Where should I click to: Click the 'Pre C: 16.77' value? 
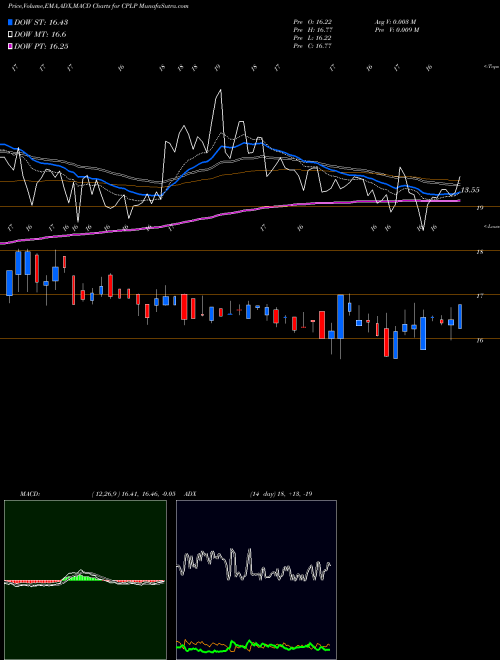tap(313, 46)
